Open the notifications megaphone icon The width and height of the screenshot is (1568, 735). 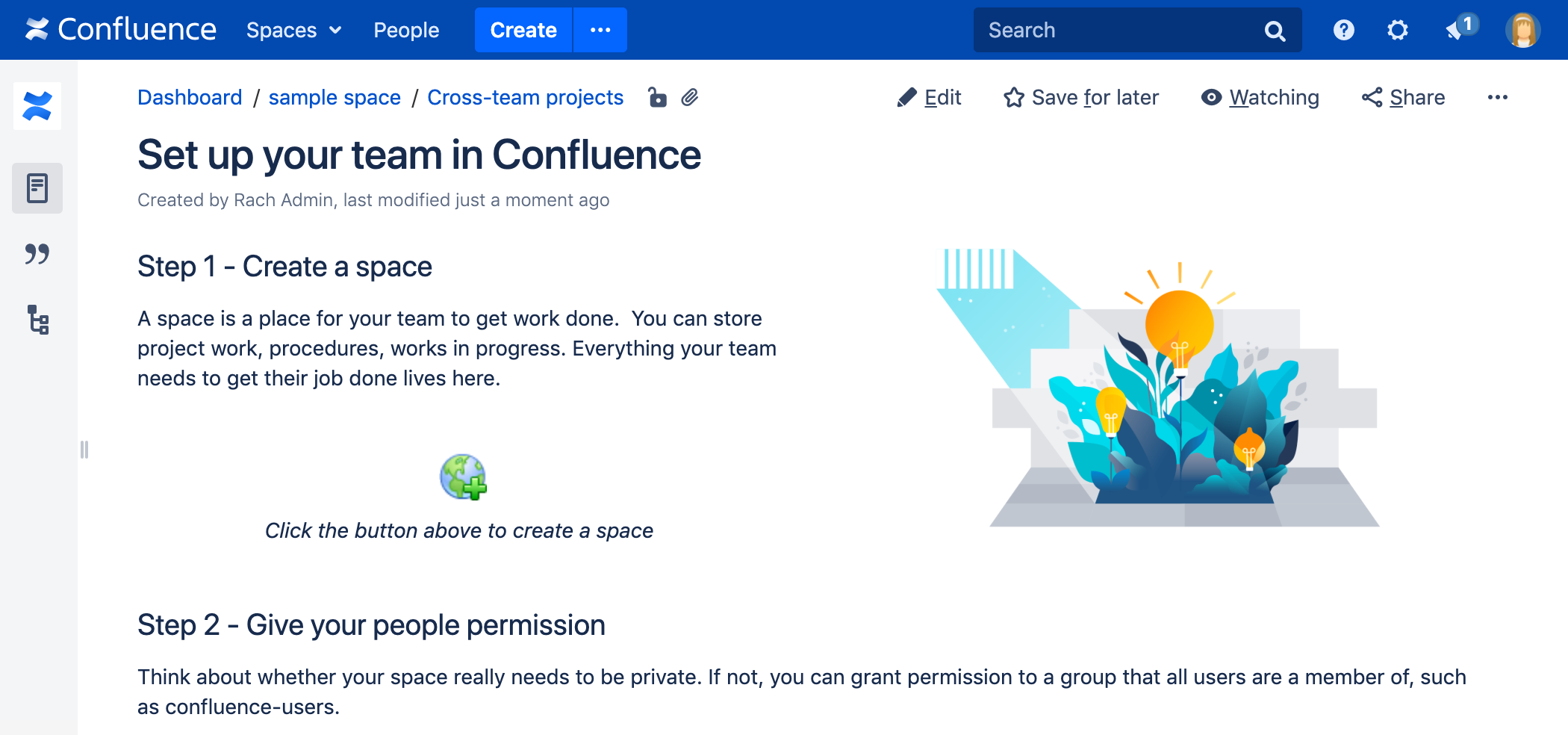tap(1457, 30)
